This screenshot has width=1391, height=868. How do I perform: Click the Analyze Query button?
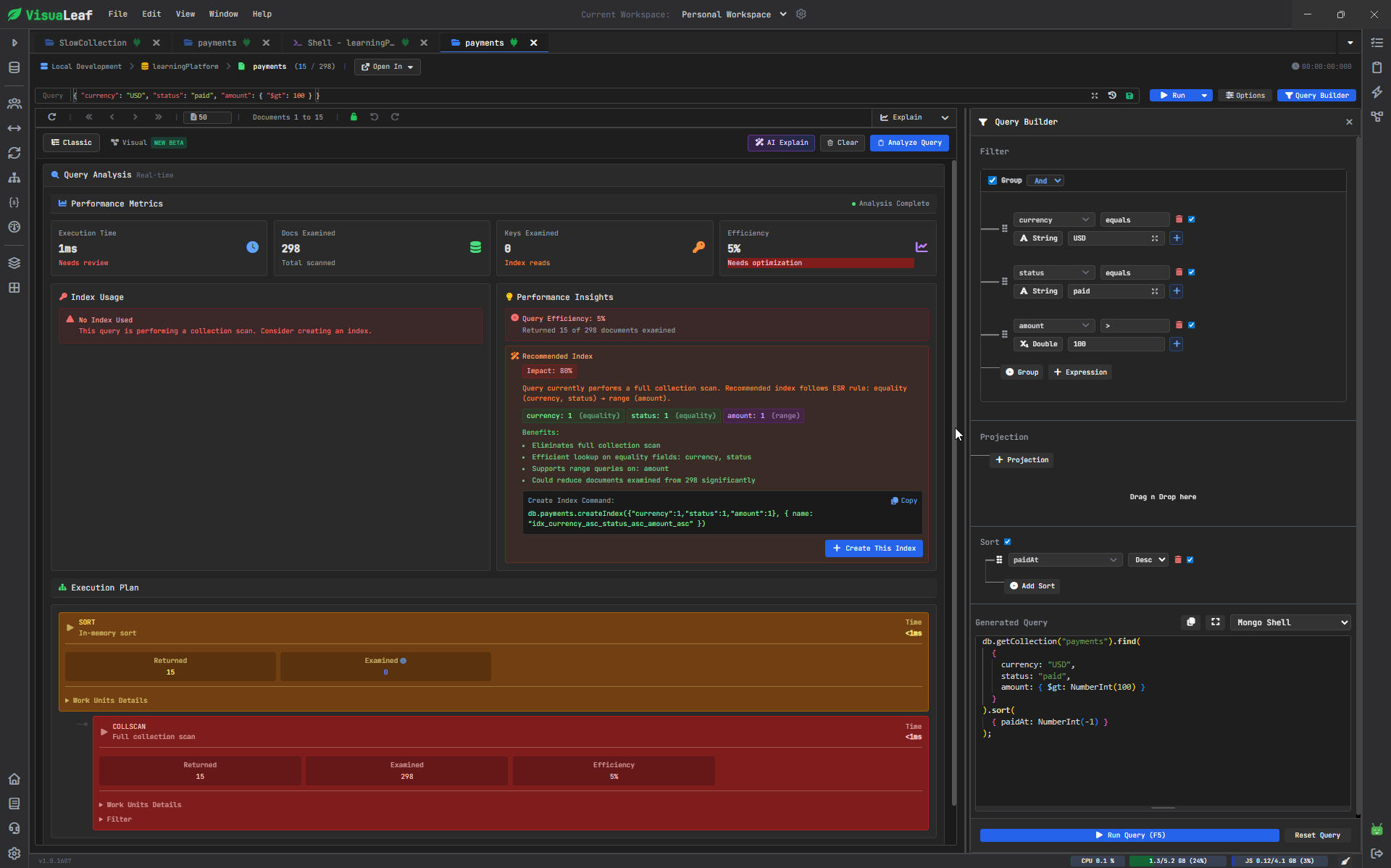(909, 143)
